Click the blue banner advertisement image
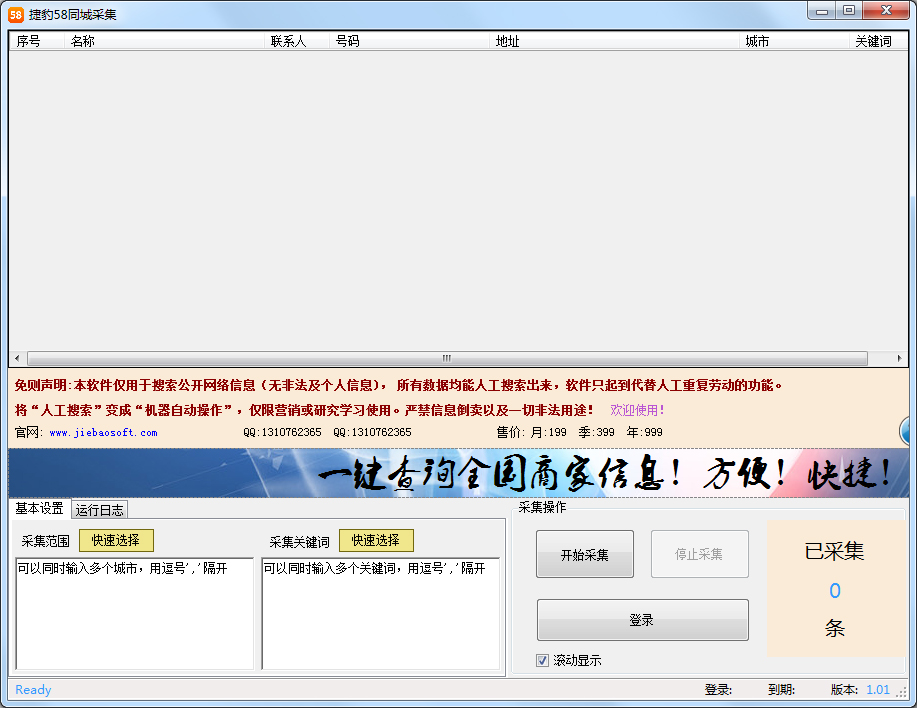The height and width of the screenshot is (708, 917). pyautogui.click(x=458, y=473)
